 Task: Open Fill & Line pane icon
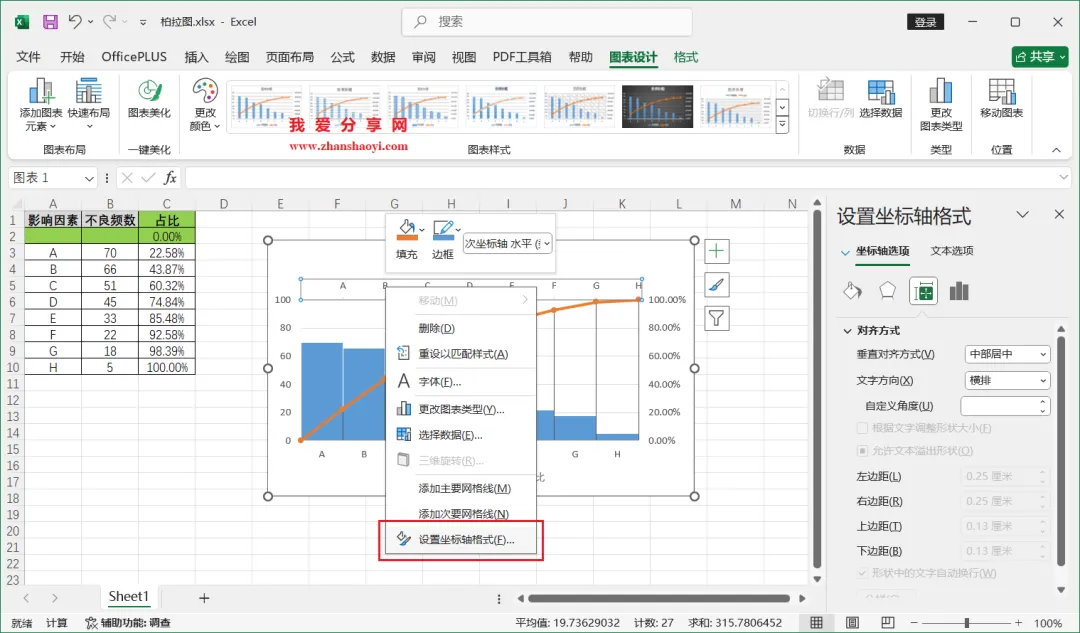(x=853, y=291)
